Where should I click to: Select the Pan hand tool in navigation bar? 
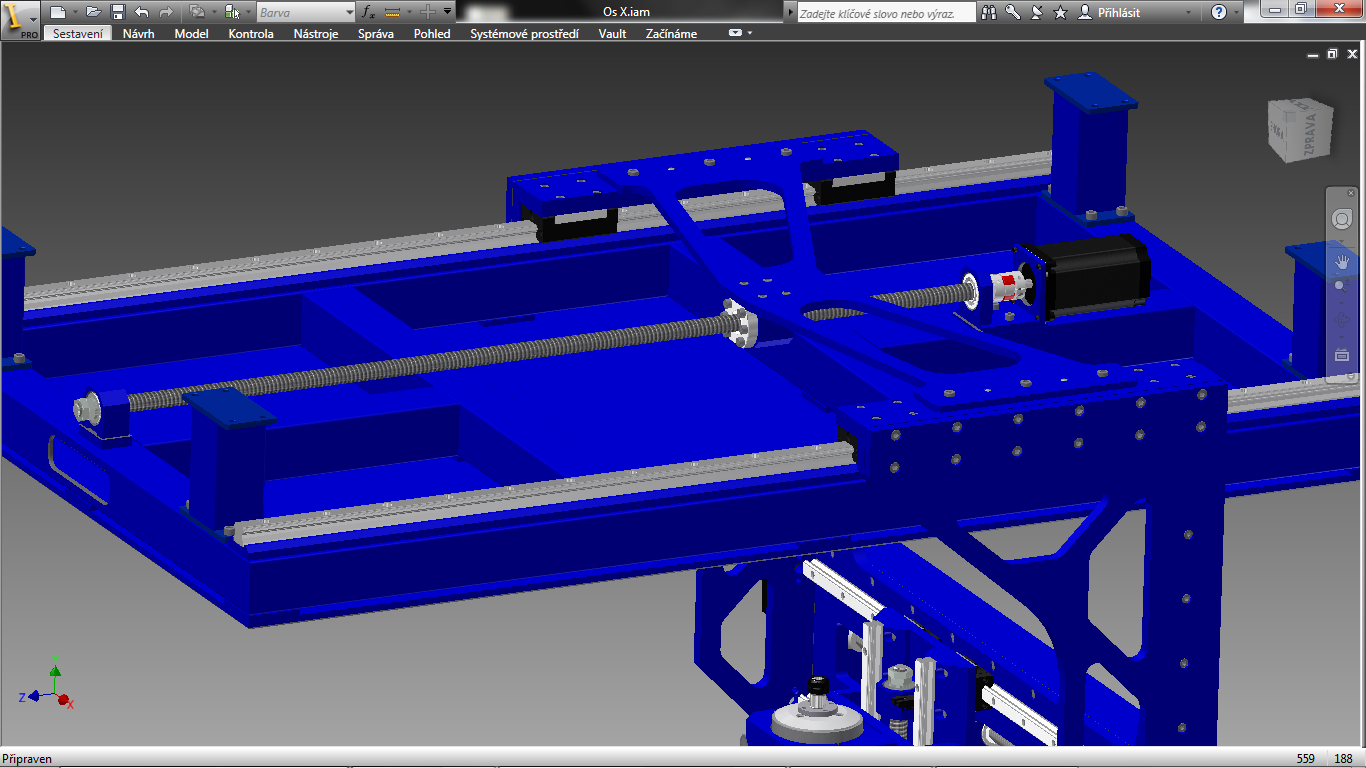1341,263
